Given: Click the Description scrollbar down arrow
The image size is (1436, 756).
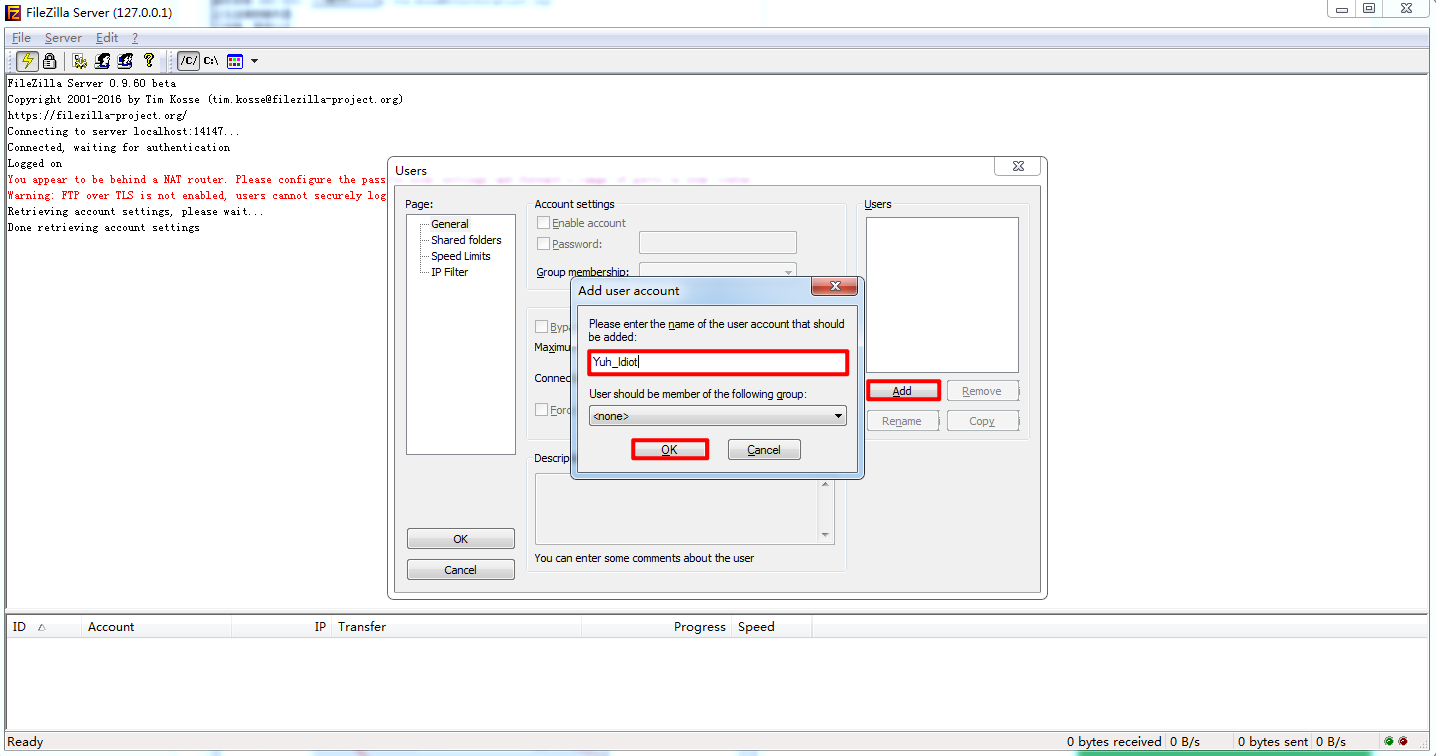Looking at the screenshot, I should [x=826, y=535].
